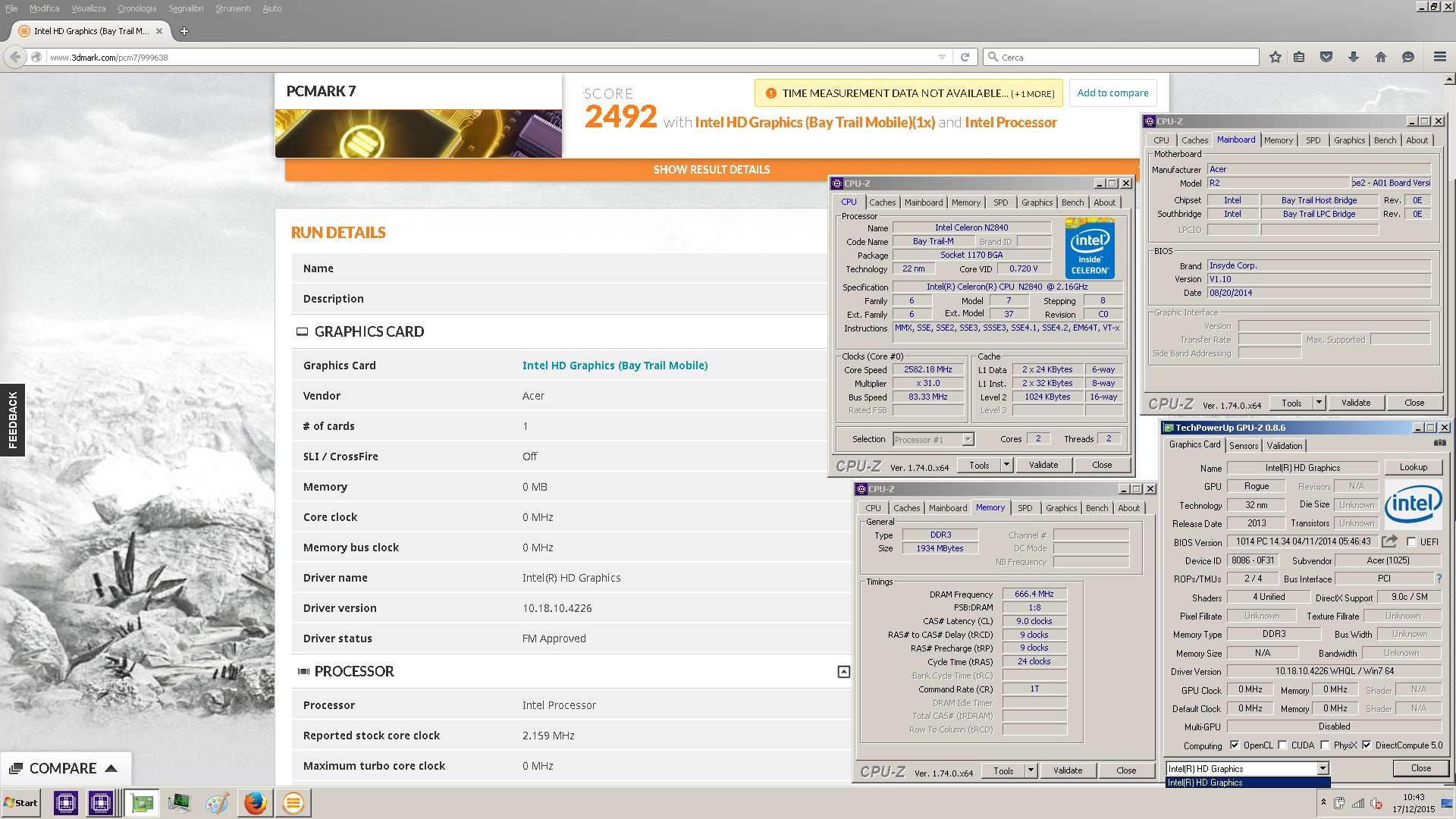Open the Segnalibri menu
The width and height of the screenshot is (1456, 819).
(186, 8)
